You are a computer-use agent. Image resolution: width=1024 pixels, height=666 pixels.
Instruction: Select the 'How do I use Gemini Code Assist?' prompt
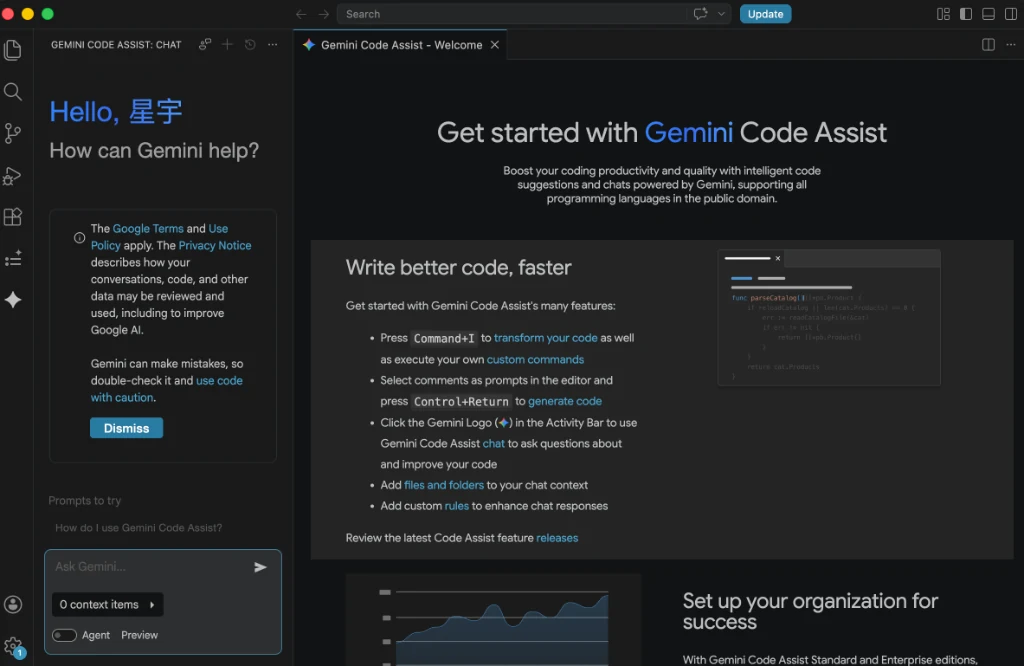pyautogui.click(x=138, y=528)
